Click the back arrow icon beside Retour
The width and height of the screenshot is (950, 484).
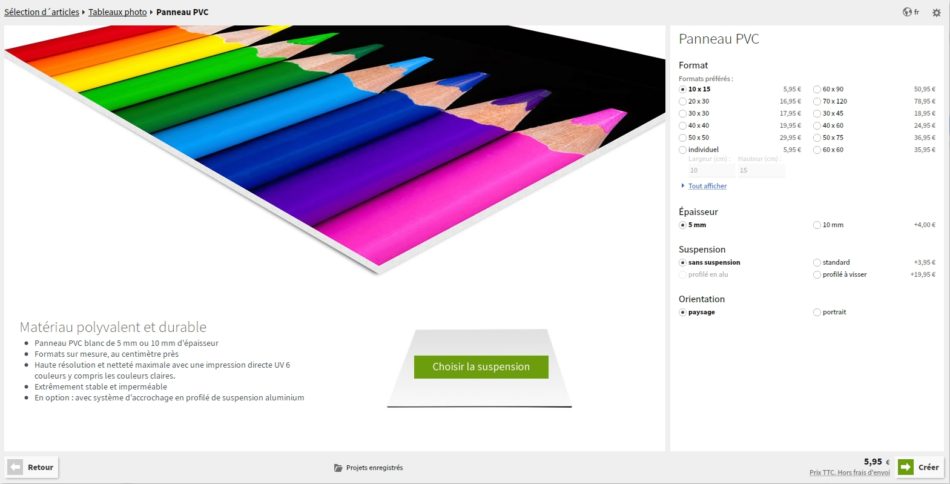tap(15, 467)
